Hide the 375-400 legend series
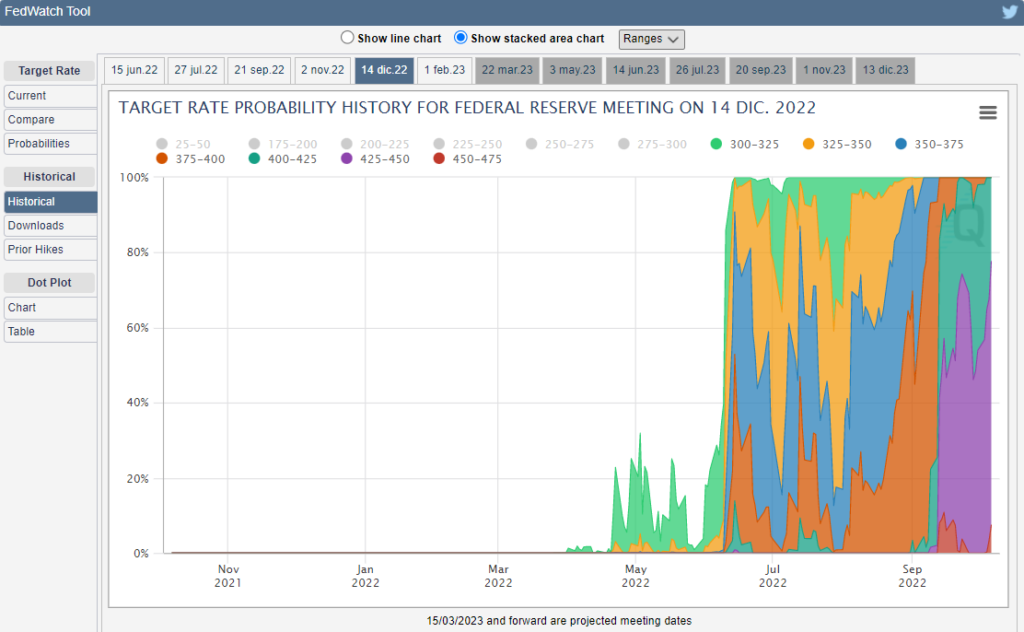 (191, 159)
